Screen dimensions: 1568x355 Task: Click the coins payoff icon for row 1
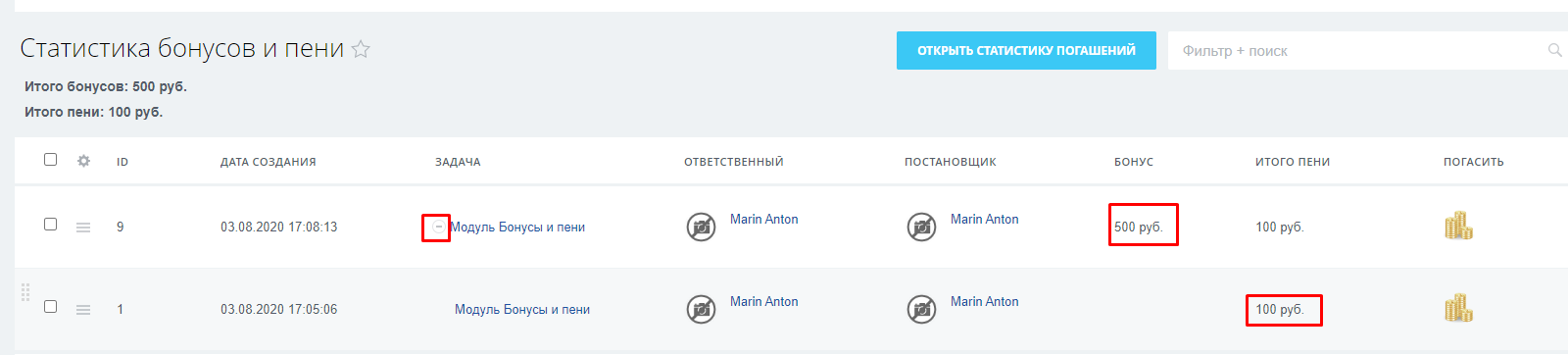click(1458, 308)
